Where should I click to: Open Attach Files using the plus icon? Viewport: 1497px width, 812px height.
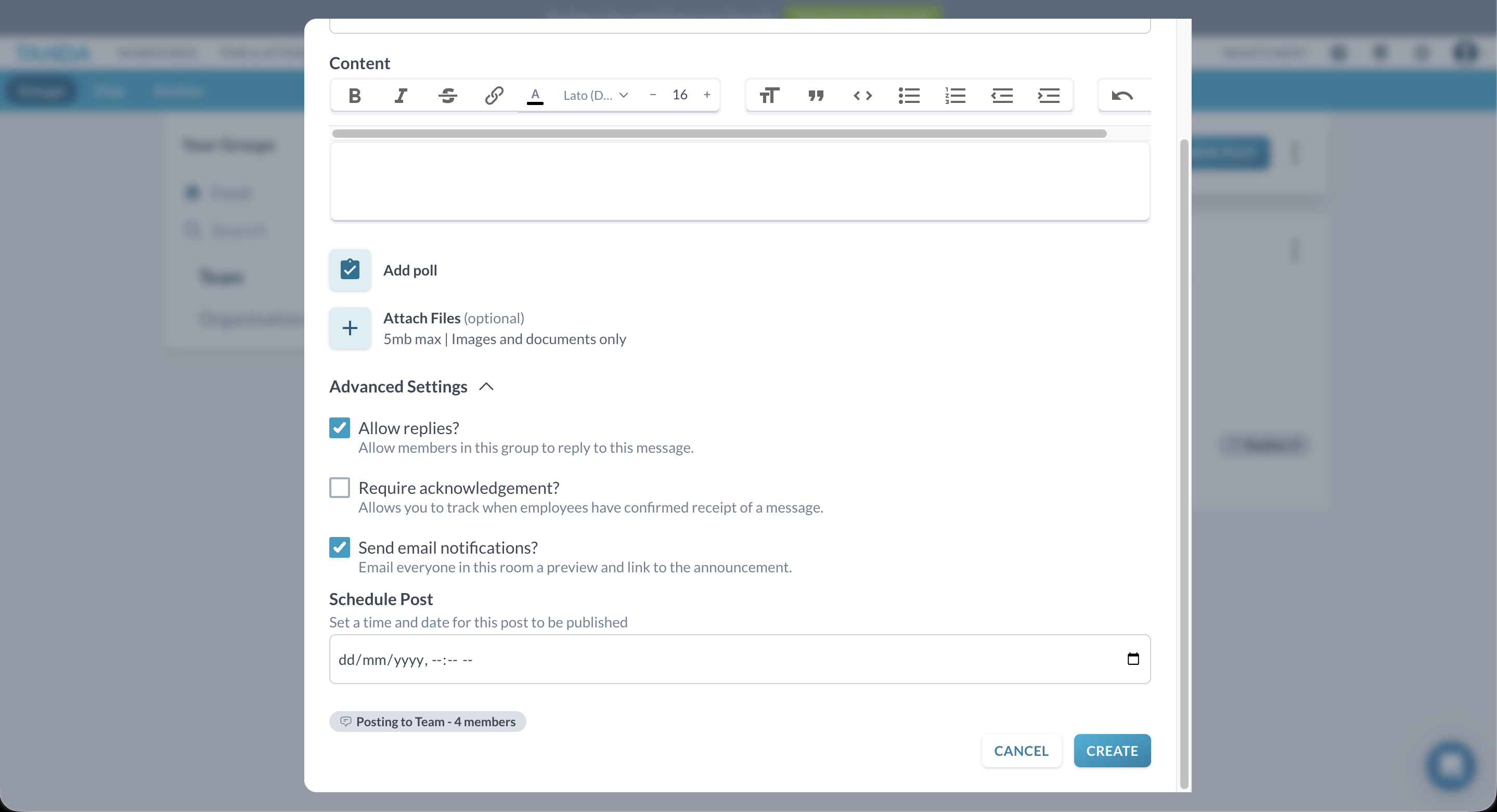(349, 328)
